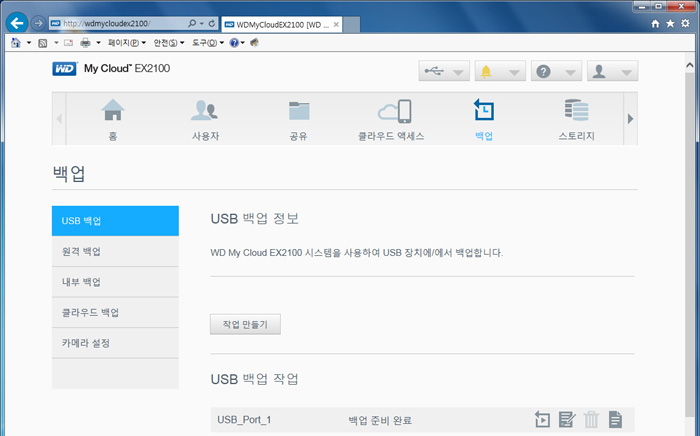Open 클라우드 백업 sidebar item

click(115, 313)
